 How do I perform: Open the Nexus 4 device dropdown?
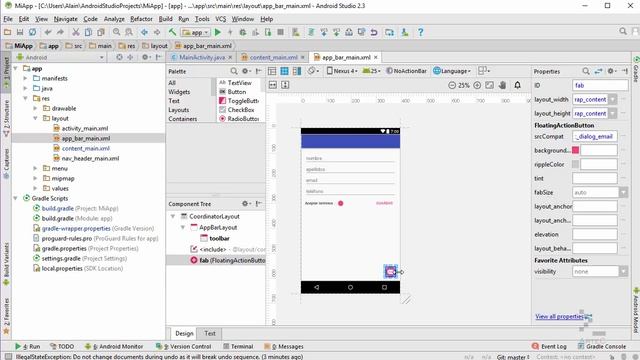pos(342,71)
